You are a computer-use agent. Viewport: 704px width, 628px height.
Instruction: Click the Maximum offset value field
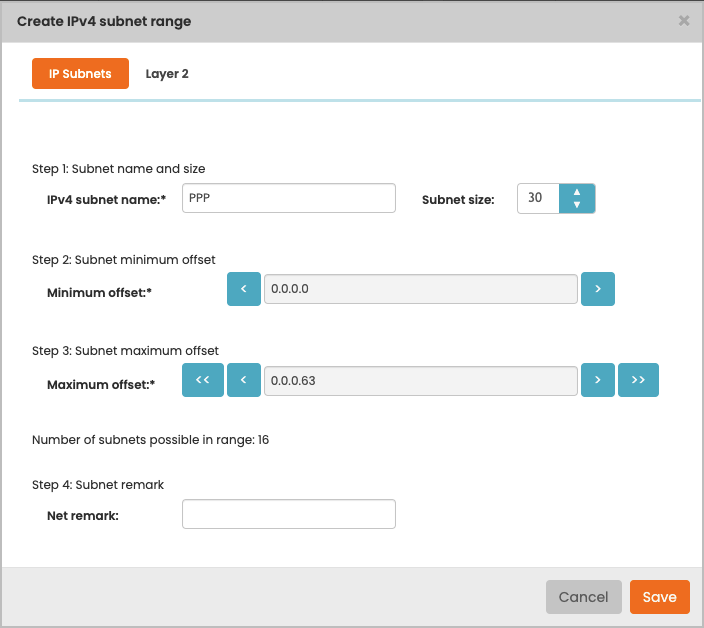coord(421,381)
